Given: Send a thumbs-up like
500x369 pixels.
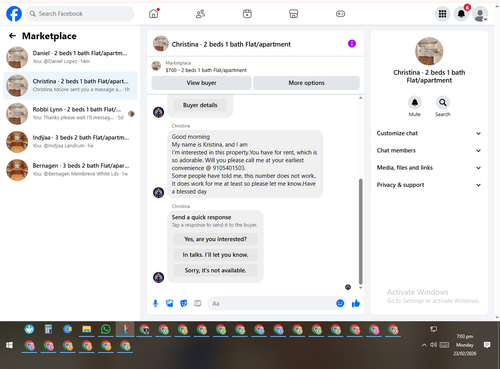Looking at the screenshot, I should 356,303.
